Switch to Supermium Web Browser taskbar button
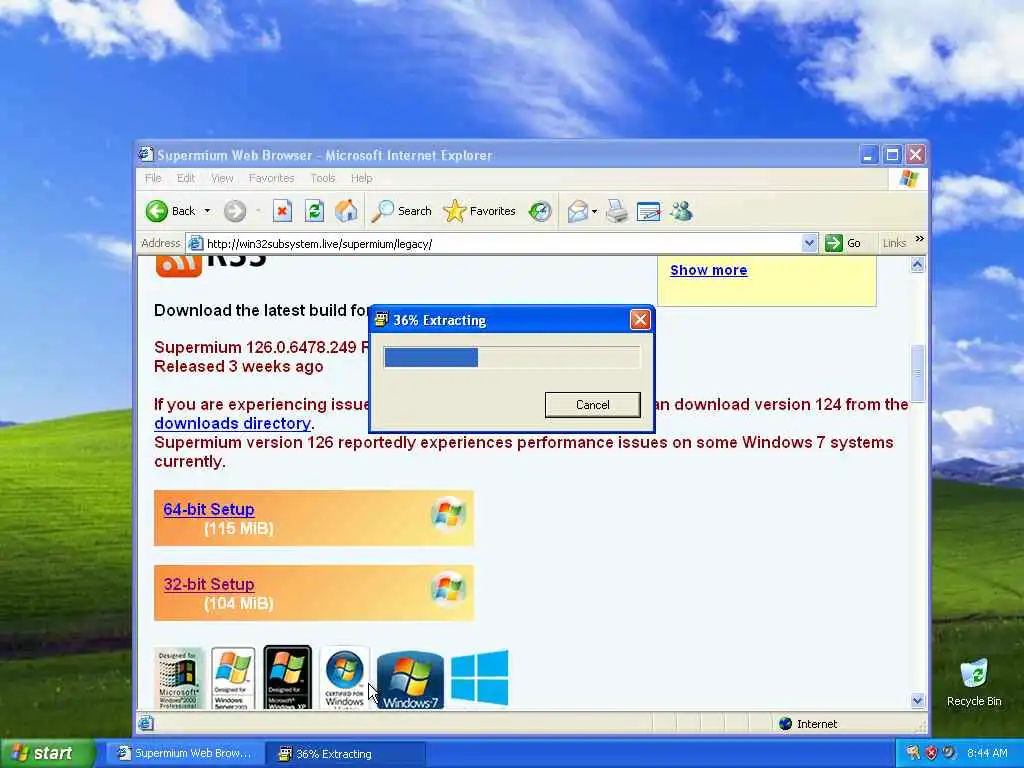The height and width of the screenshot is (768, 1024). coord(185,753)
